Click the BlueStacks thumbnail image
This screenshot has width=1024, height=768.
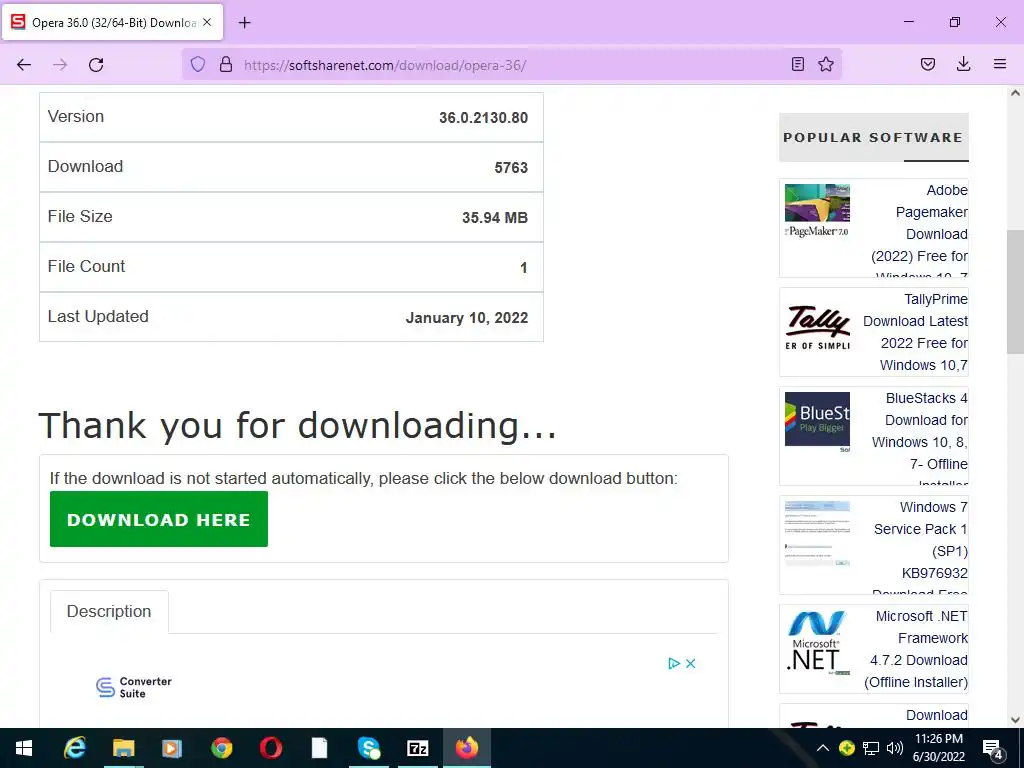pyautogui.click(x=817, y=423)
